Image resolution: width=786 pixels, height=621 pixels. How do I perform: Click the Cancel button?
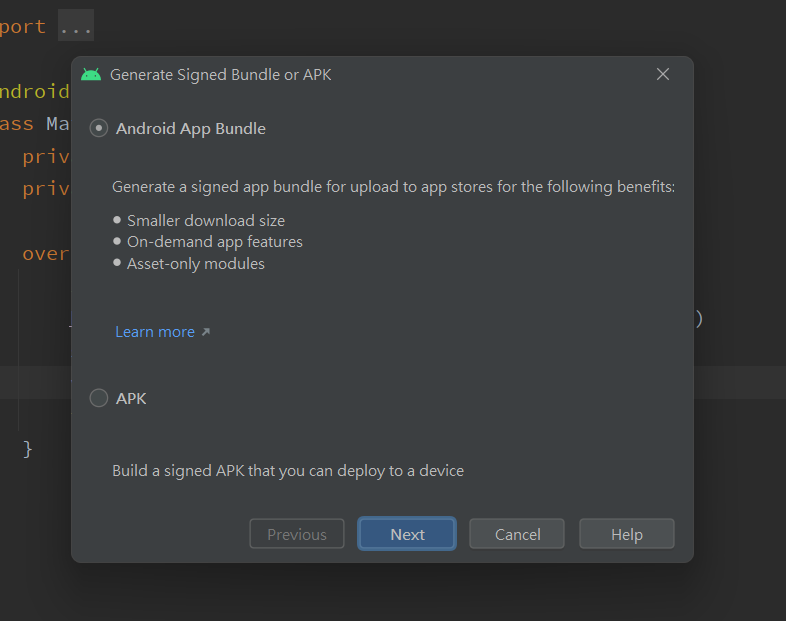pos(517,534)
